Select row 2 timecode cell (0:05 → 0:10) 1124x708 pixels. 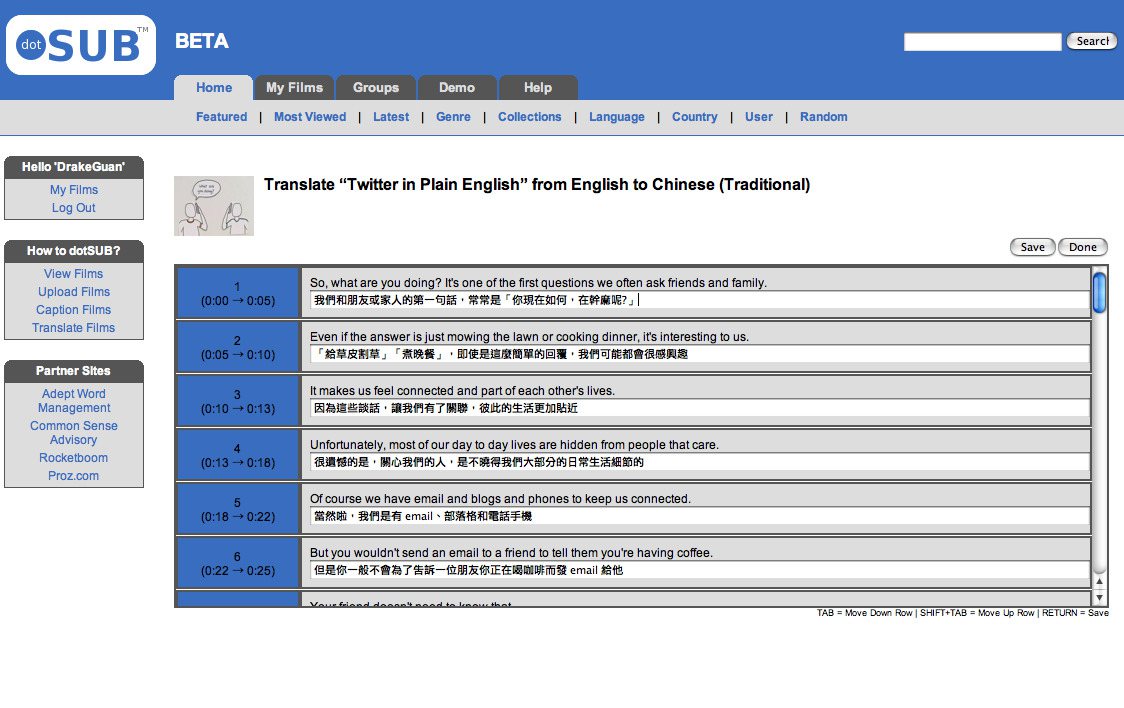(x=237, y=347)
